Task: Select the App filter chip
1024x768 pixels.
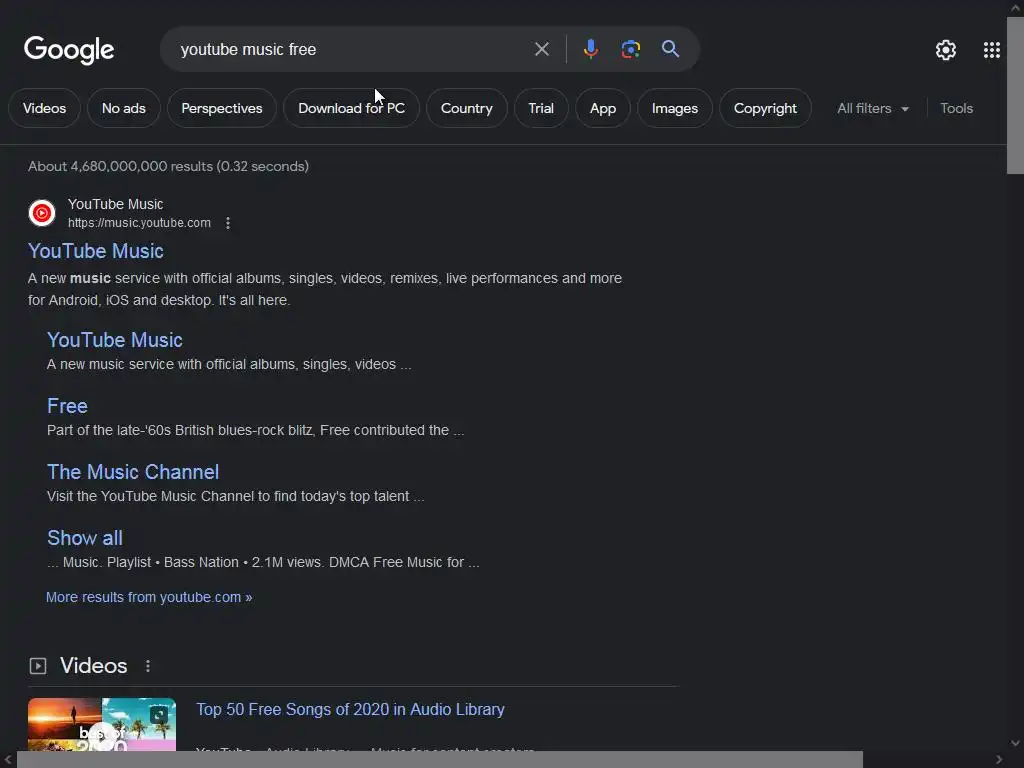Action: coord(603,108)
